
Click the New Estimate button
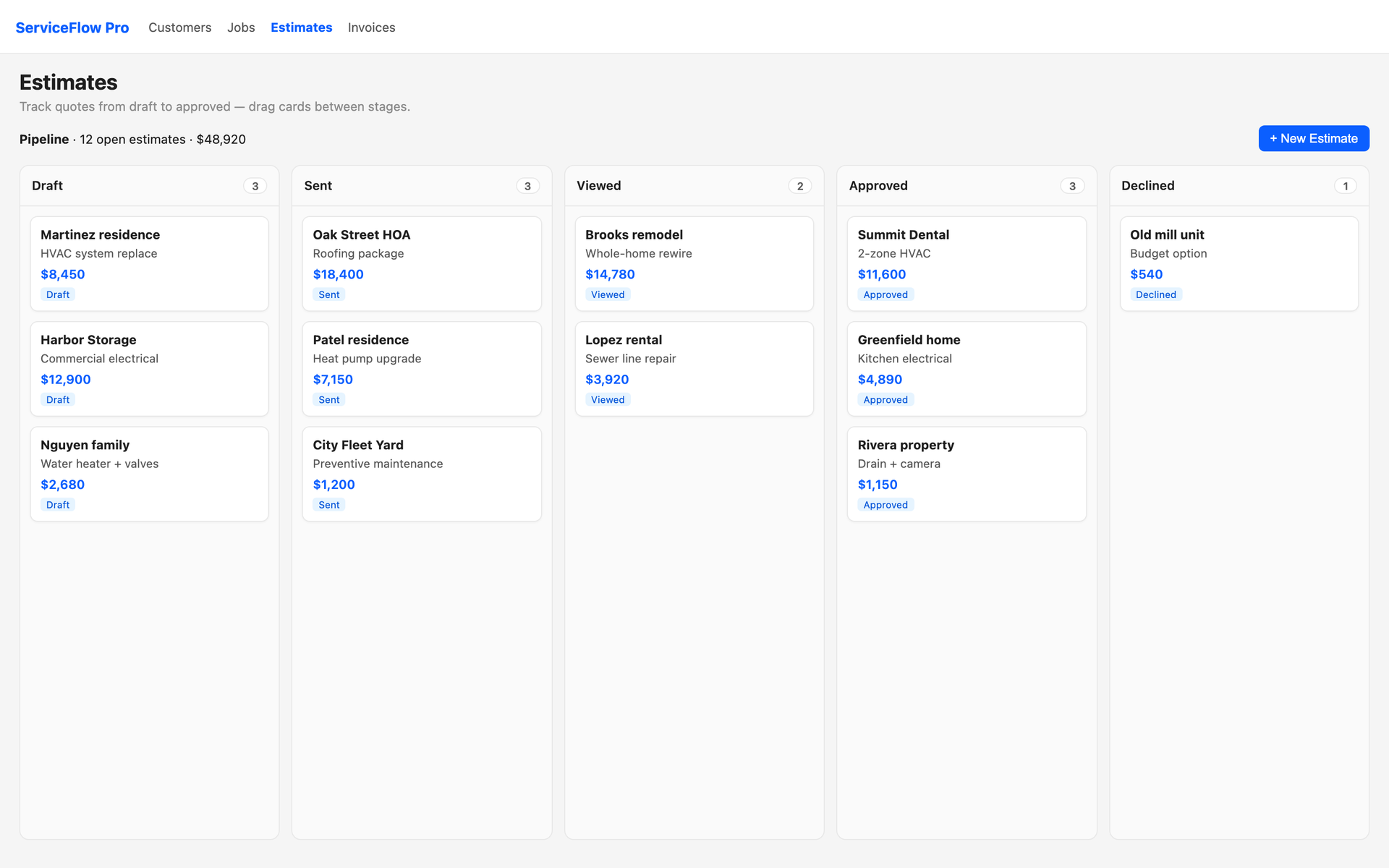(x=1314, y=138)
